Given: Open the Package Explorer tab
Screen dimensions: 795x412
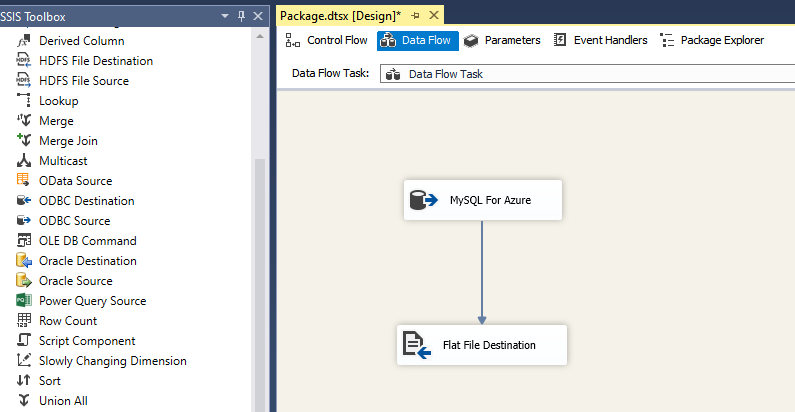Looking at the screenshot, I should click(712, 41).
